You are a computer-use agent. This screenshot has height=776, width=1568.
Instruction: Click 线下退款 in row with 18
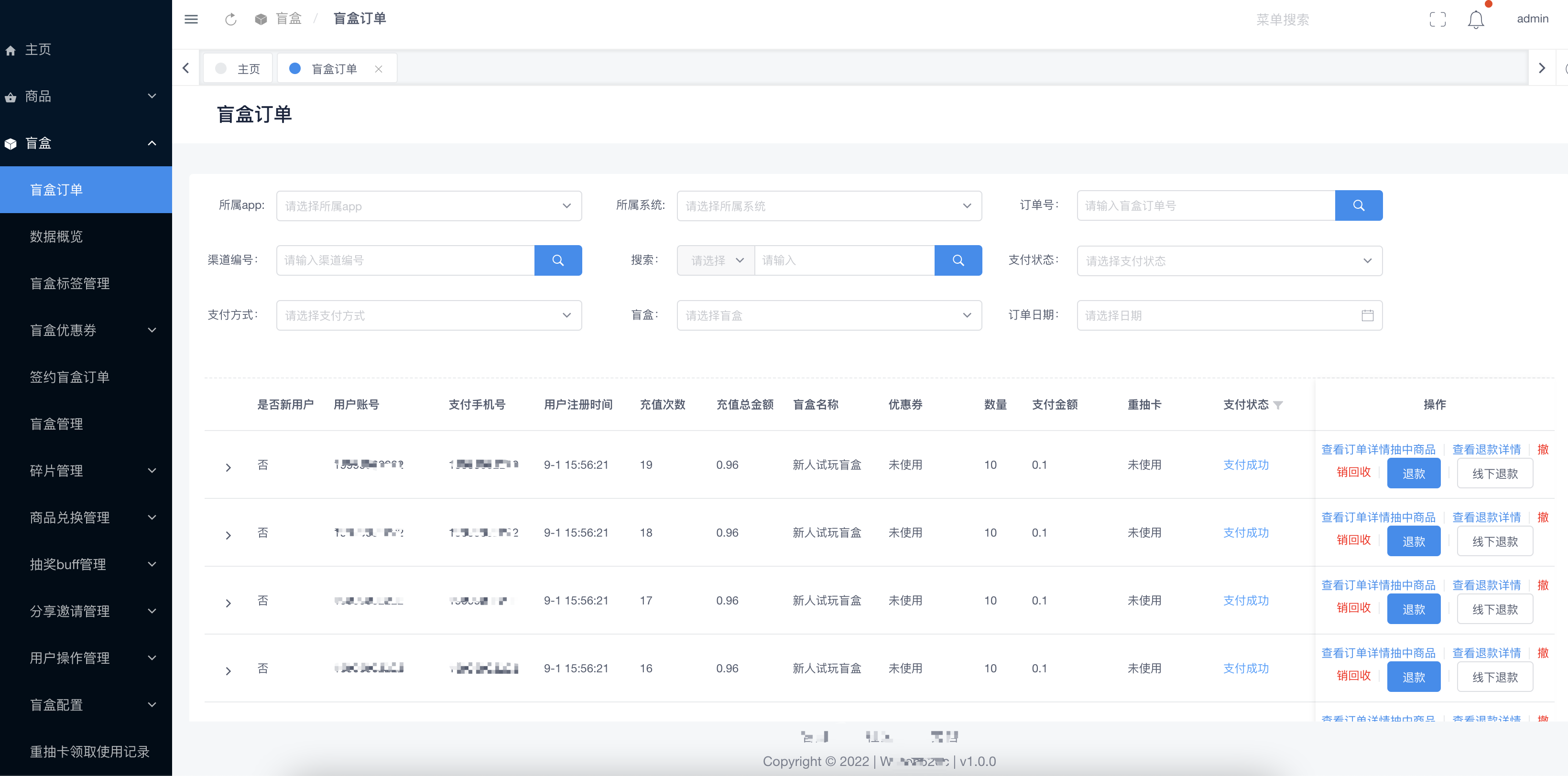[x=1495, y=542]
